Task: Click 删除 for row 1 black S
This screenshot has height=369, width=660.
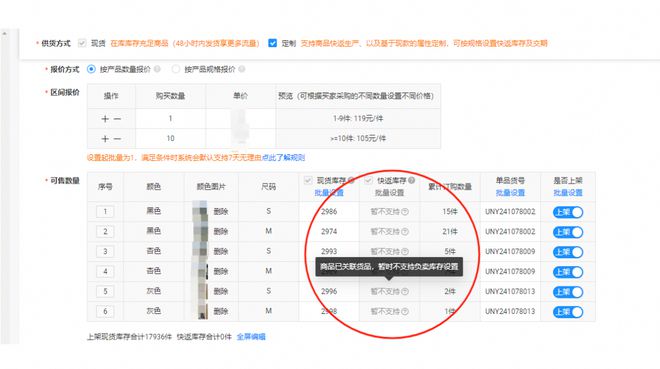Action: tap(221, 211)
